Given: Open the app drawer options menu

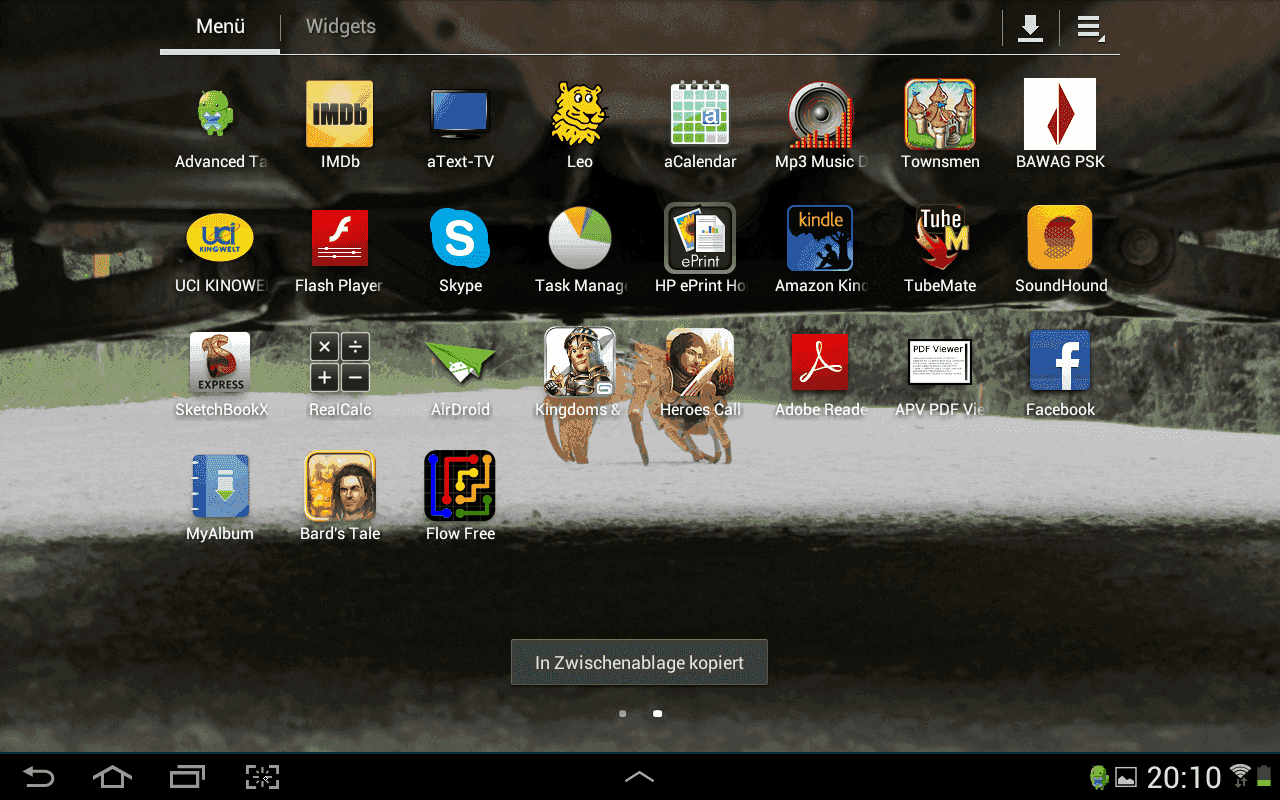Looking at the screenshot, I should (1089, 28).
